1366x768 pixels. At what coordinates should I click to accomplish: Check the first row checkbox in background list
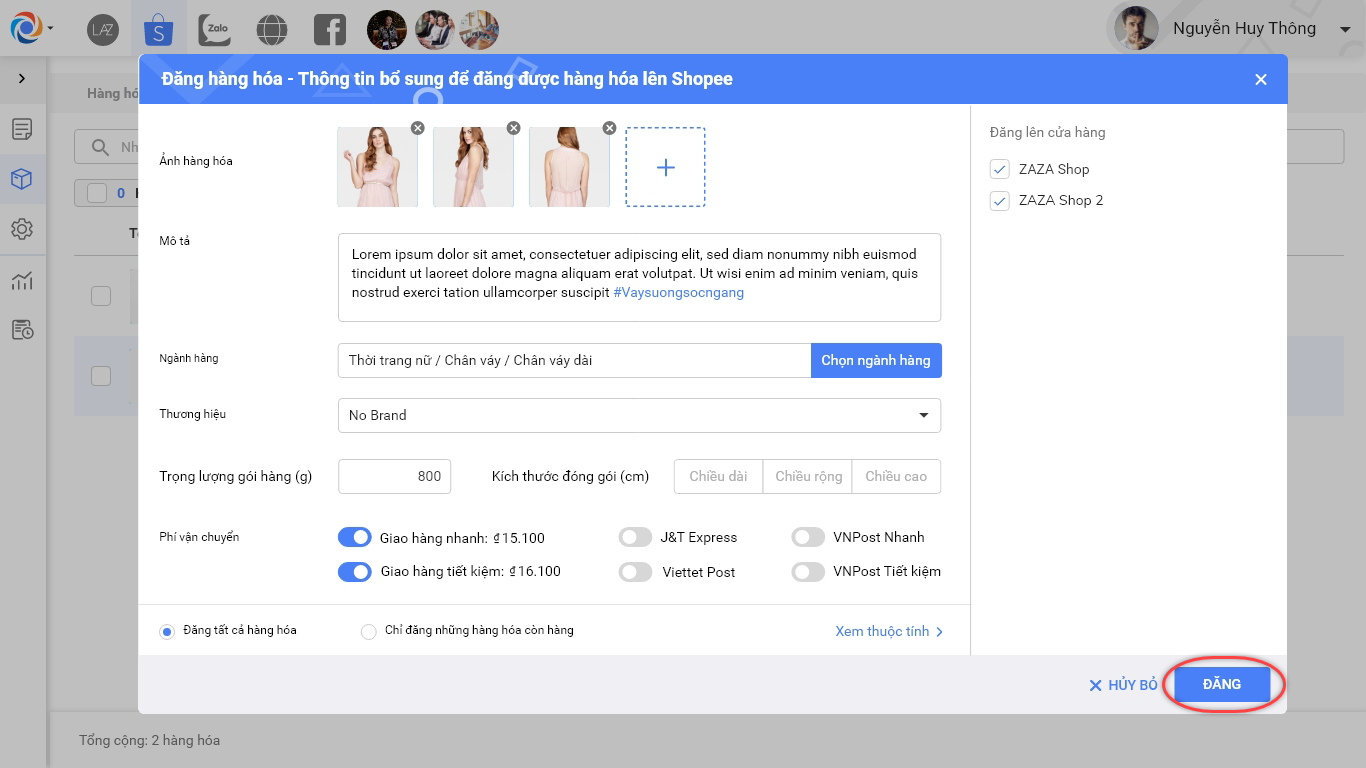click(x=101, y=296)
